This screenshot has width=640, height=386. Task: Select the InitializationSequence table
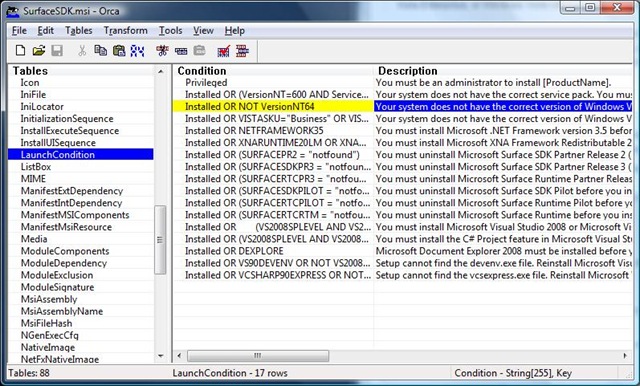pyautogui.click(x=67, y=119)
